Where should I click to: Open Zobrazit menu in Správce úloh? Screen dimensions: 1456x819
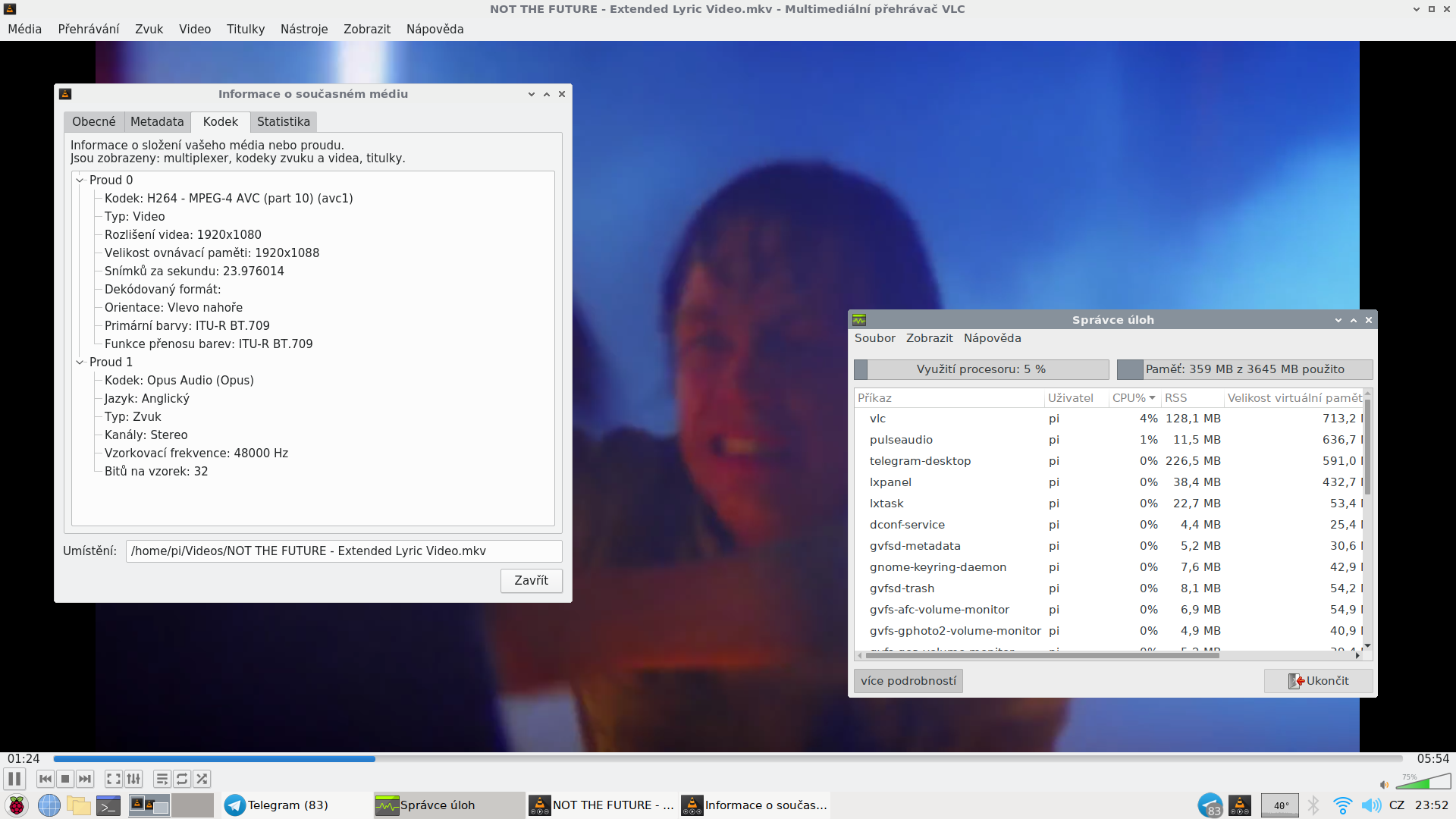(x=930, y=338)
